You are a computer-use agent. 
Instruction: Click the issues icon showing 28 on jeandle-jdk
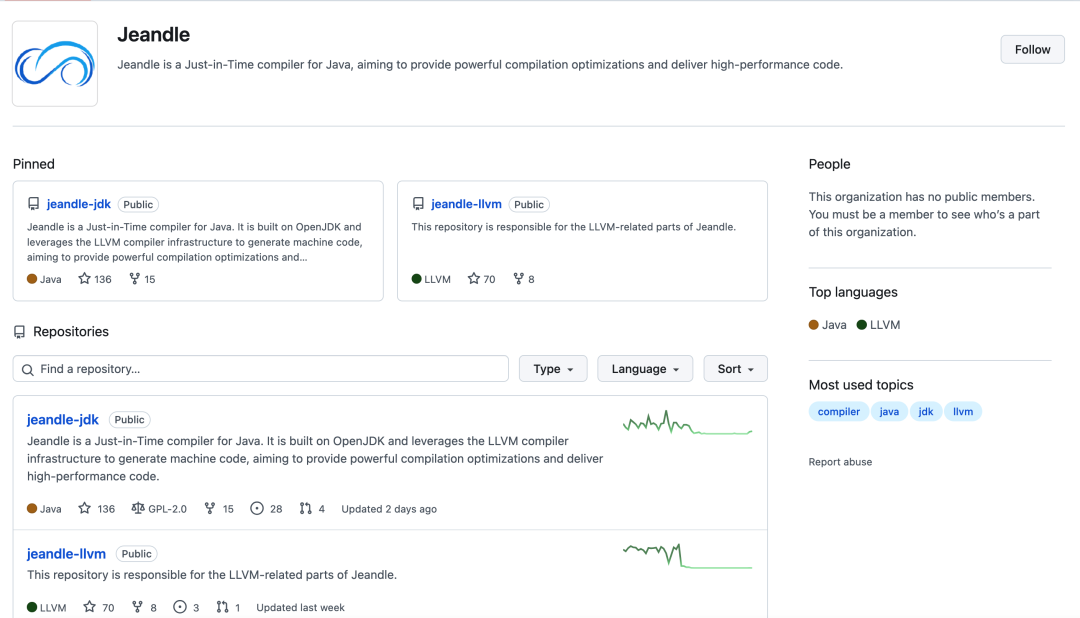click(257, 508)
